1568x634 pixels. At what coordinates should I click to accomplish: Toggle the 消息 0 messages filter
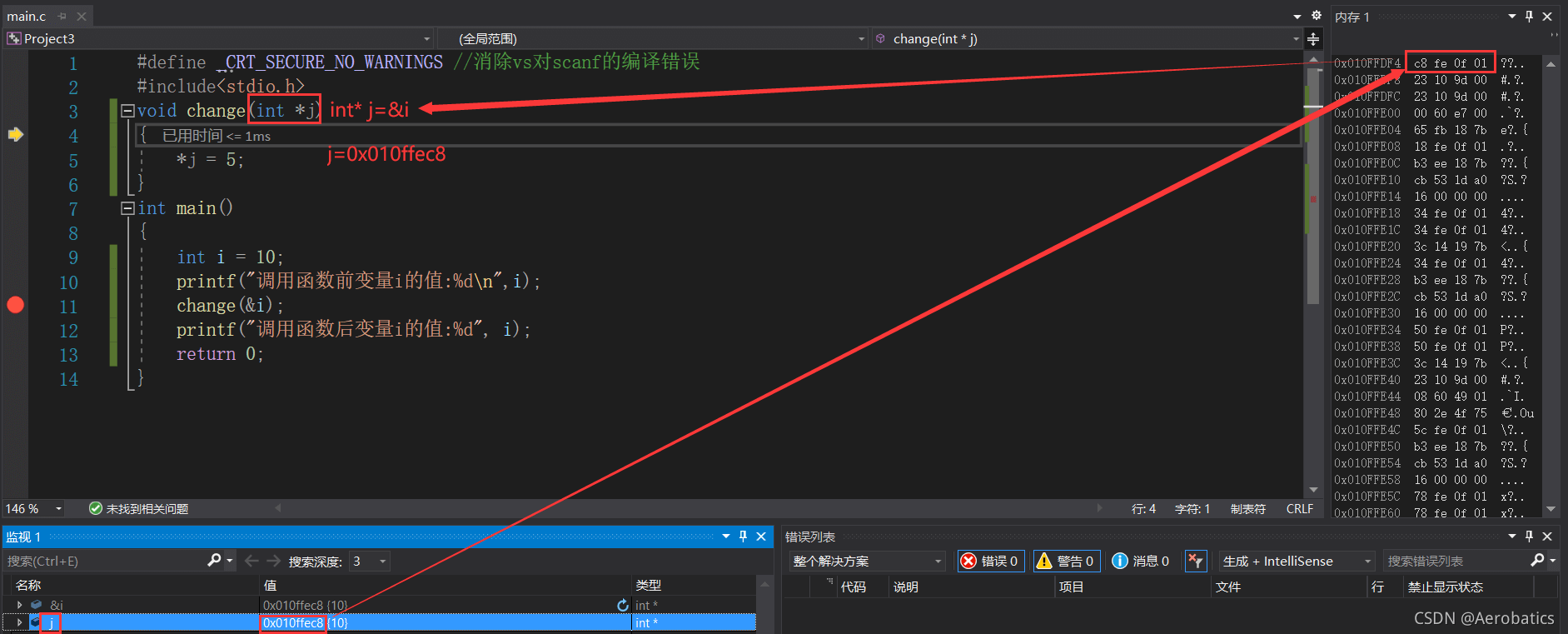tap(1141, 561)
